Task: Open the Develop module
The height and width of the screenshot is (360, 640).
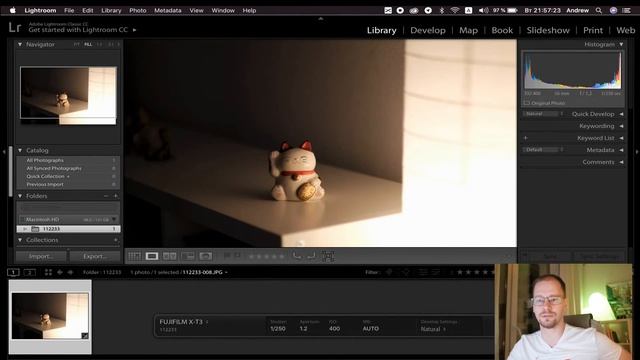Action: click(x=428, y=30)
